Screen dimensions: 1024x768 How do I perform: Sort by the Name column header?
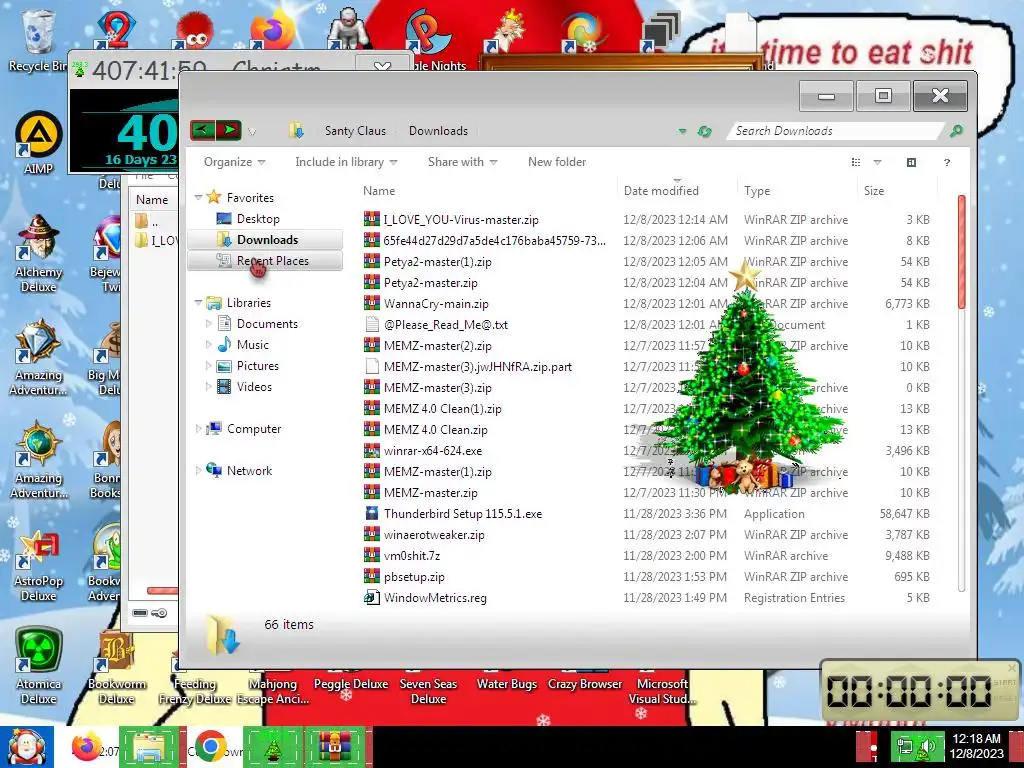tap(379, 191)
